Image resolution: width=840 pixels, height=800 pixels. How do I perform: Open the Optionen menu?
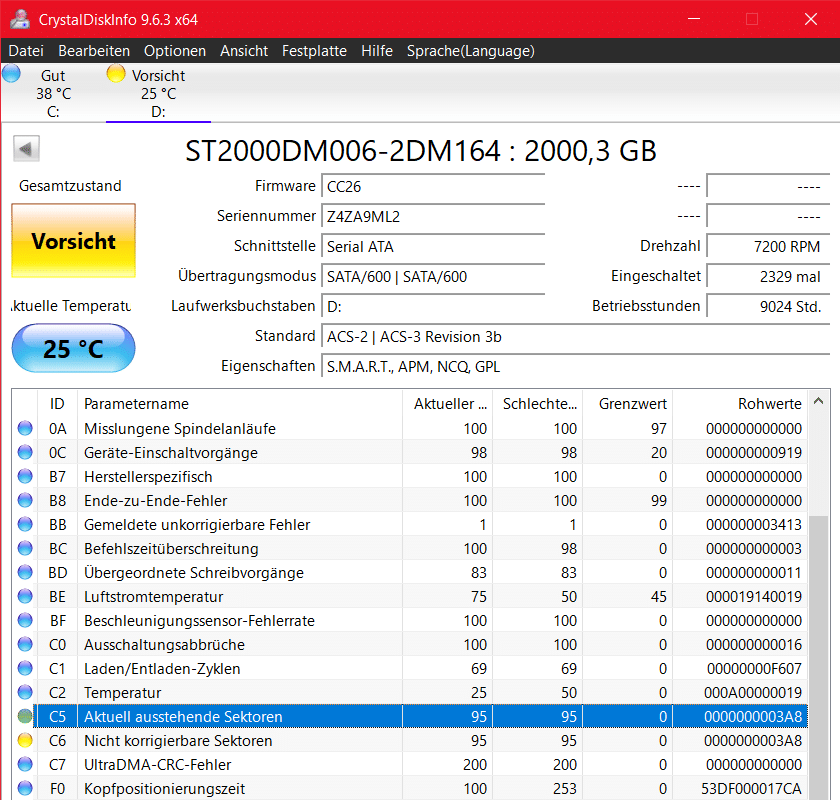point(175,51)
